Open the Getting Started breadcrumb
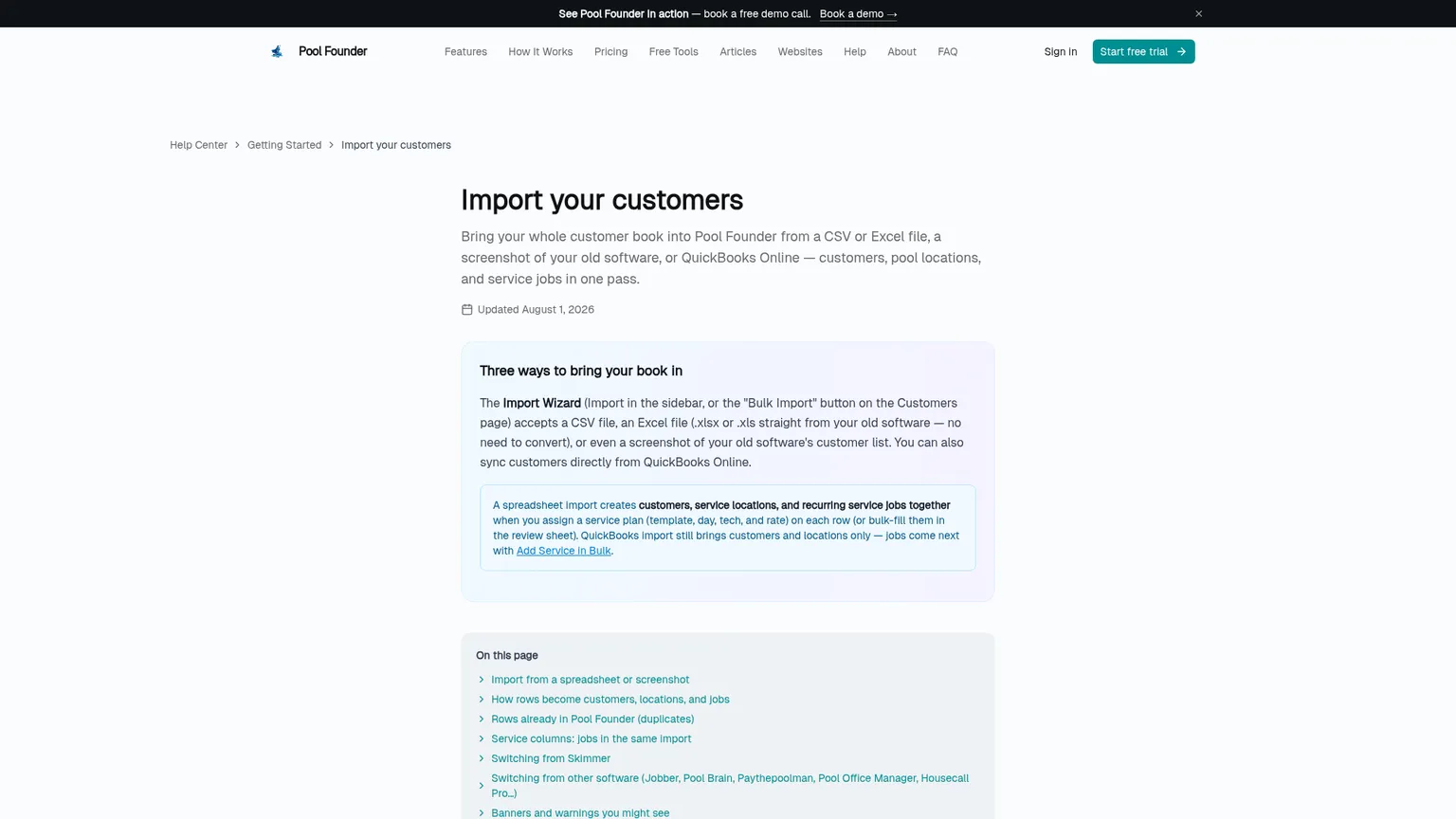The height and width of the screenshot is (819, 1456). click(x=284, y=145)
